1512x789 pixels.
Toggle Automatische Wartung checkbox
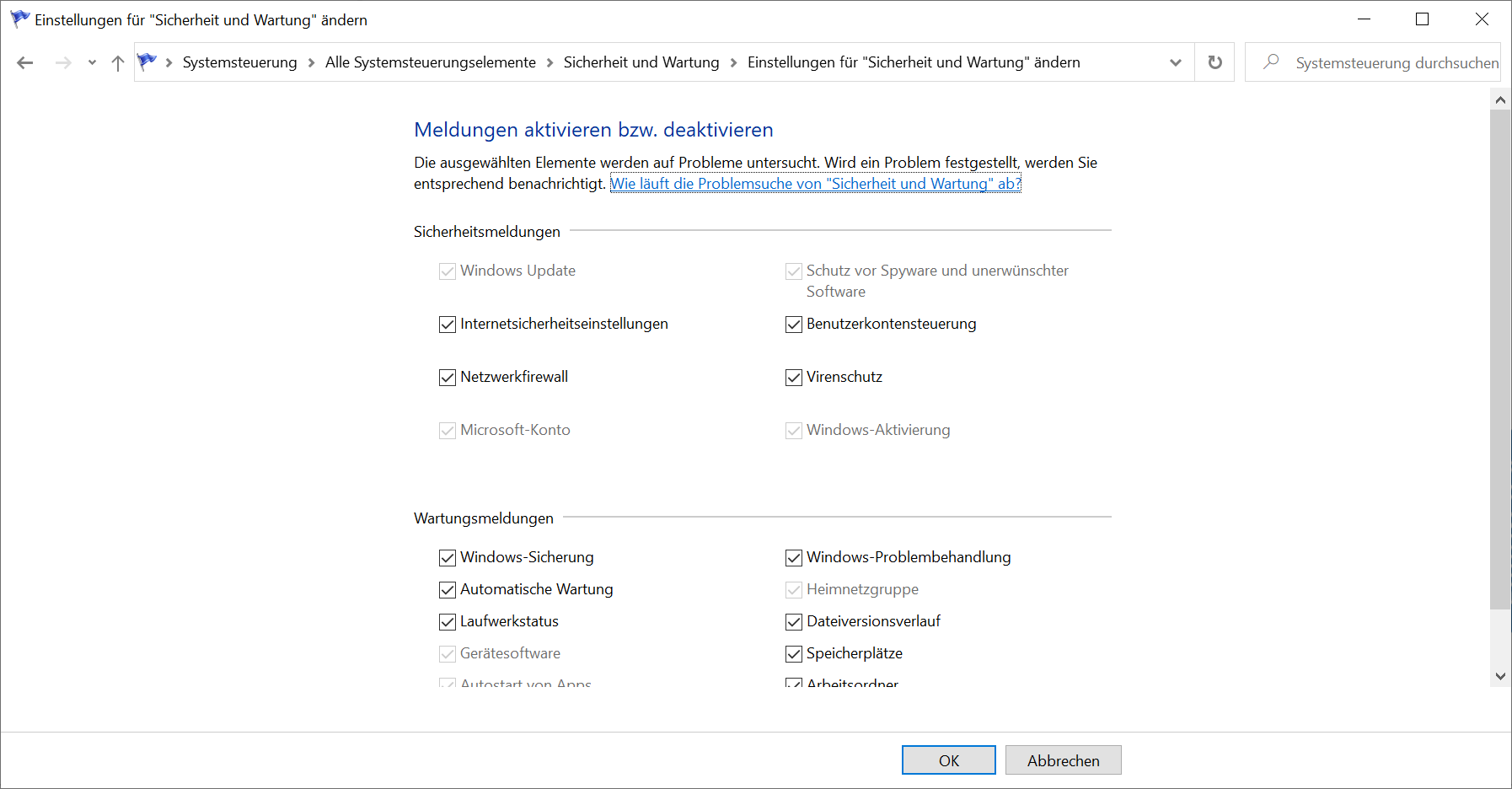pyautogui.click(x=448, y=590)
